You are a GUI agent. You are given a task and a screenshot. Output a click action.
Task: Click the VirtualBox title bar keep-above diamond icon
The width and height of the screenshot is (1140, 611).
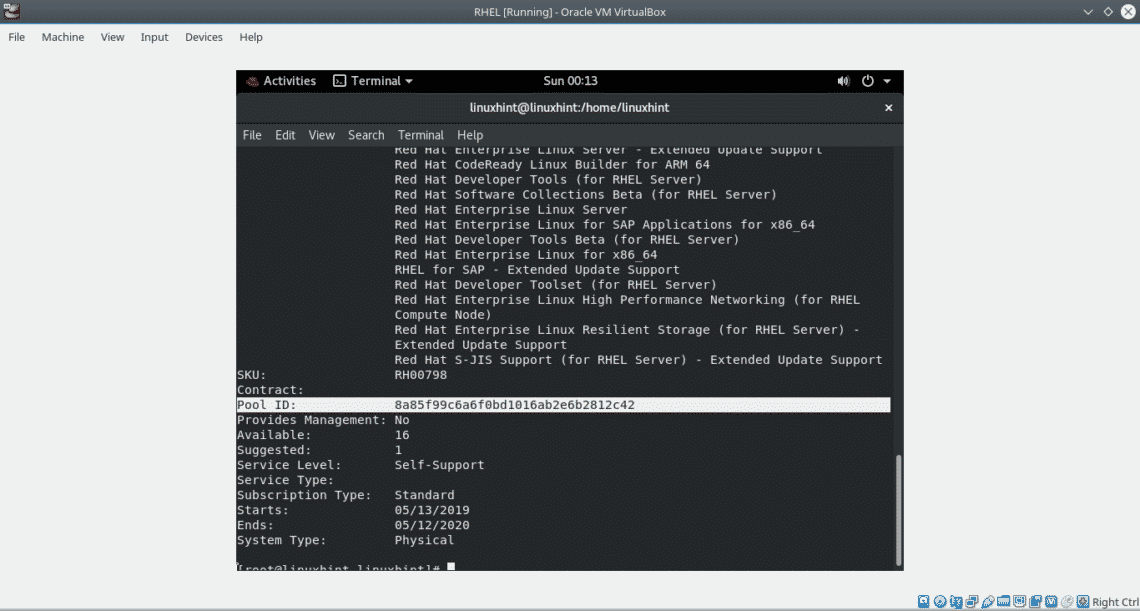click(x=1108, y=12)
